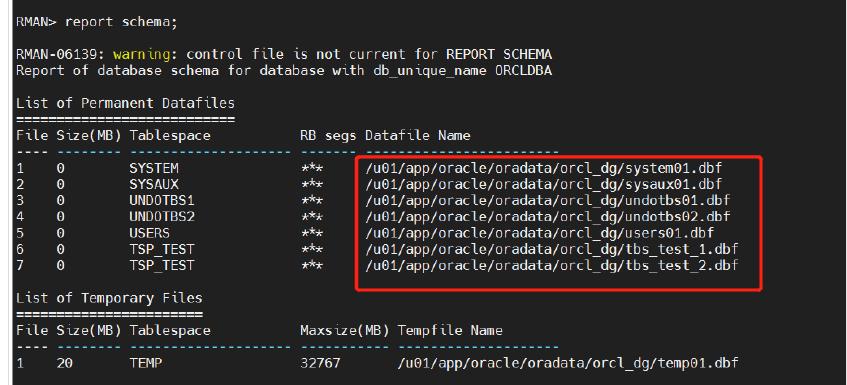Viewport: 847px width, 385px height.
Task: Click 'List of Temporary Files' heading
Action: 109,298
